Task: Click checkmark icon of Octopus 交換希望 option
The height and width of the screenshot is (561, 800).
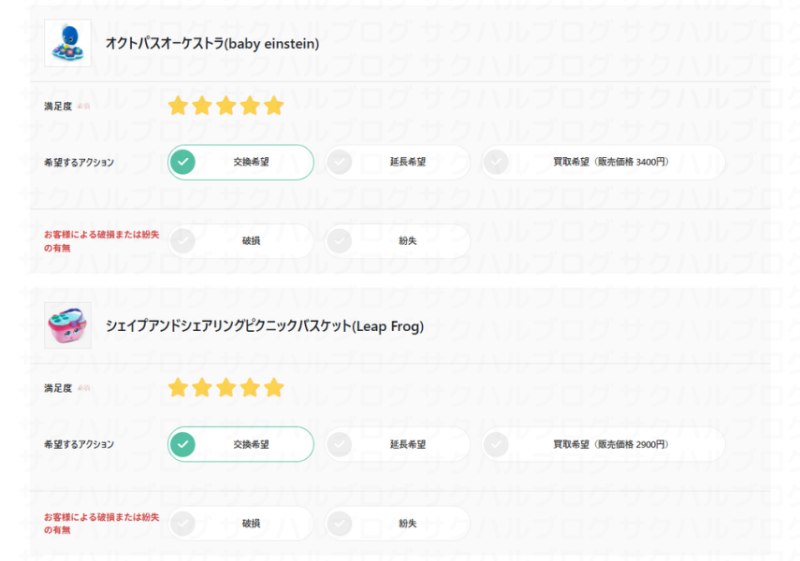Action: (182, 162)
